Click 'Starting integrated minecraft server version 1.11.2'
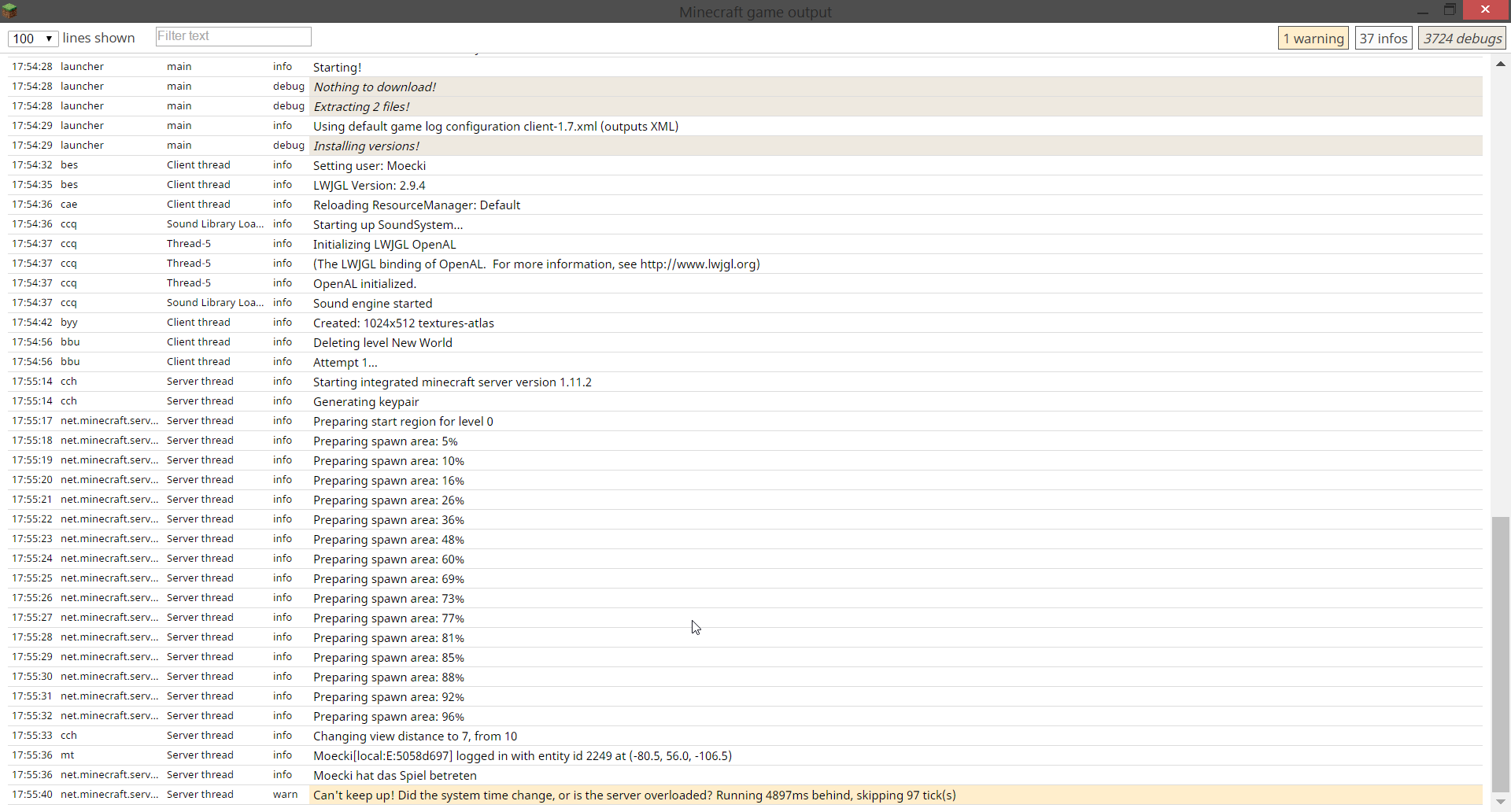 point(745,382)
